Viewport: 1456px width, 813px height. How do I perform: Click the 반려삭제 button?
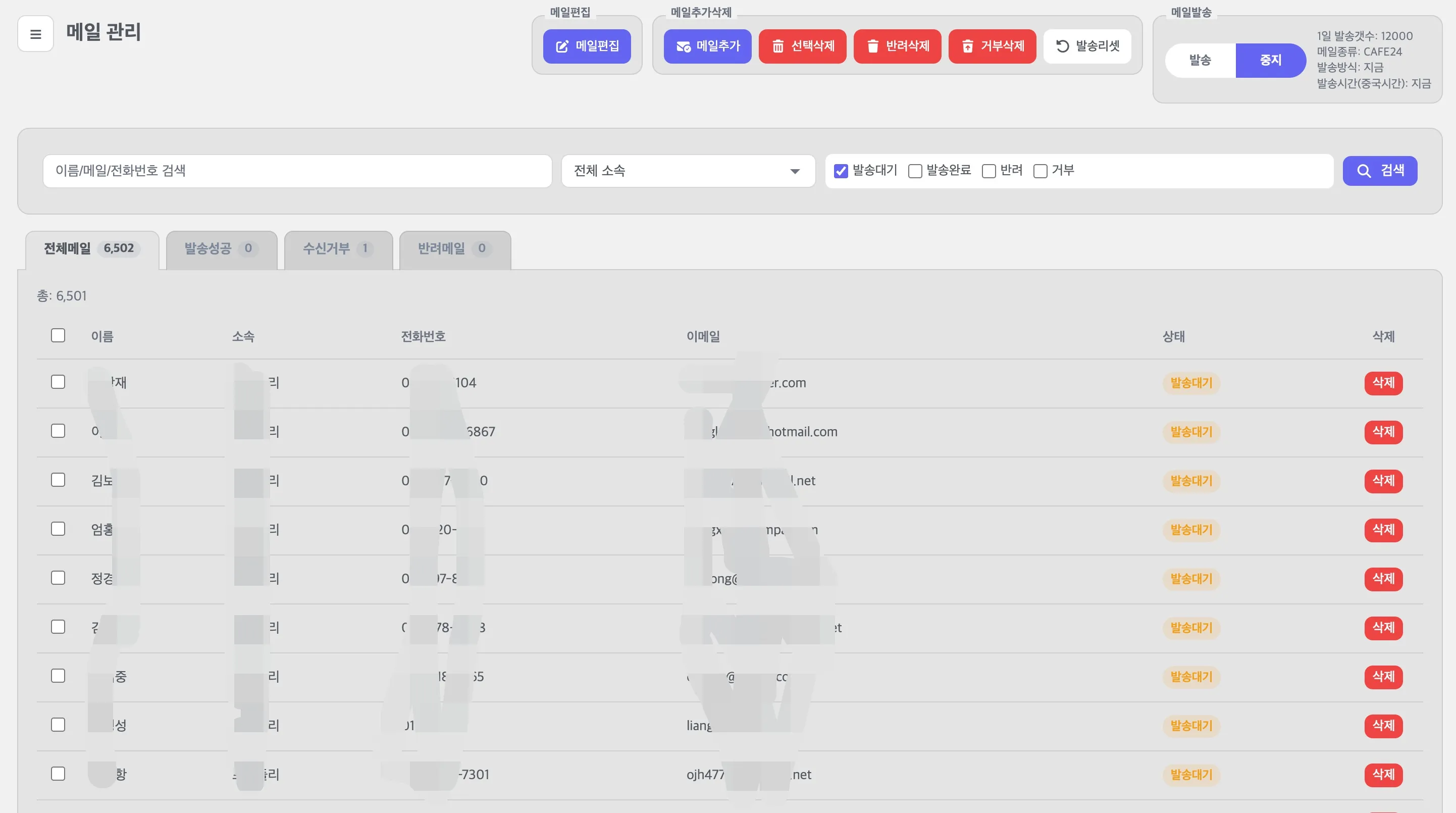point(898,46)
